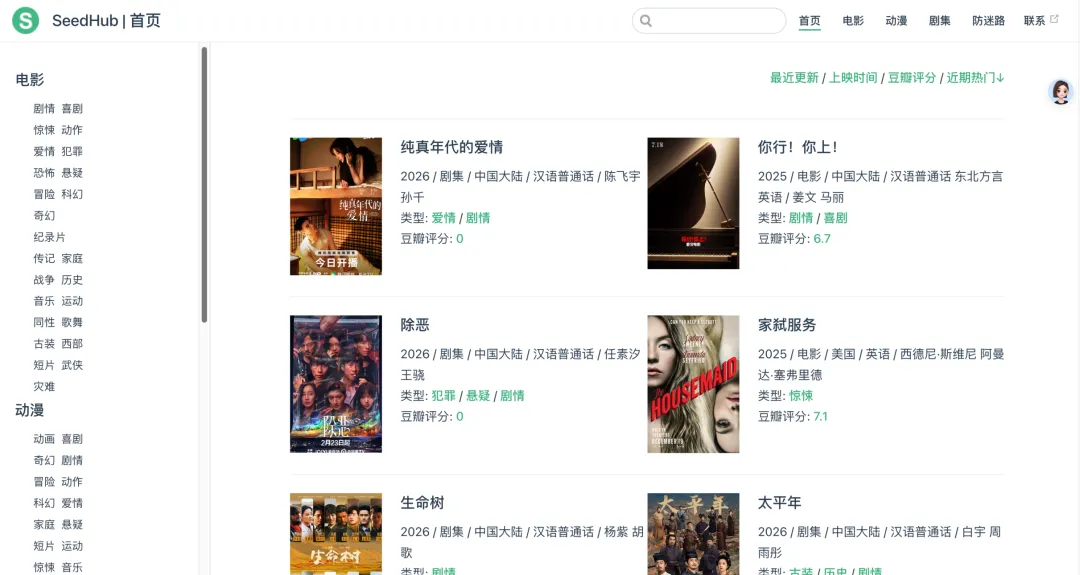The height and width of the screenshot is (575, 1080).
Task: Click the 7.1 豆瓣 rating value
Action: click(x=820, y=416)
